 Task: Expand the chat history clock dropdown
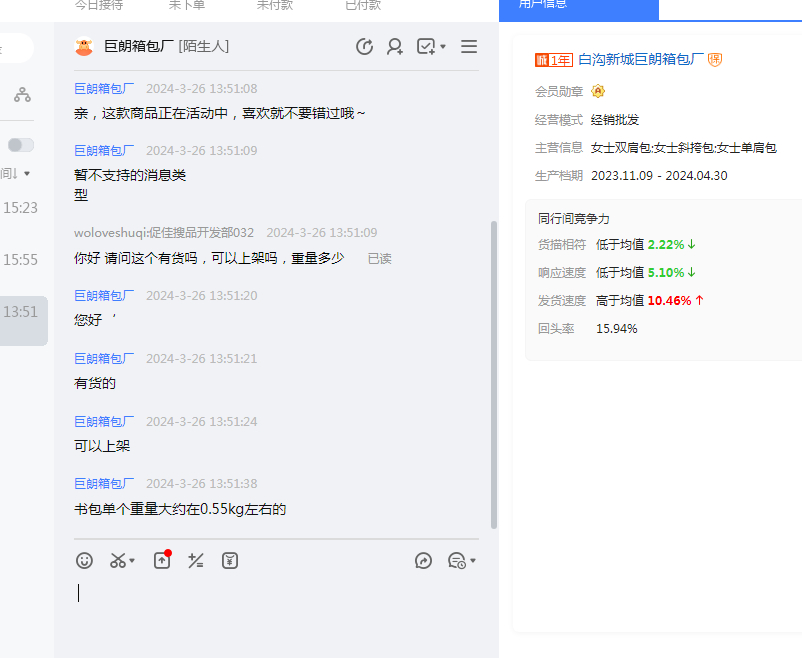tap(473, 561)
